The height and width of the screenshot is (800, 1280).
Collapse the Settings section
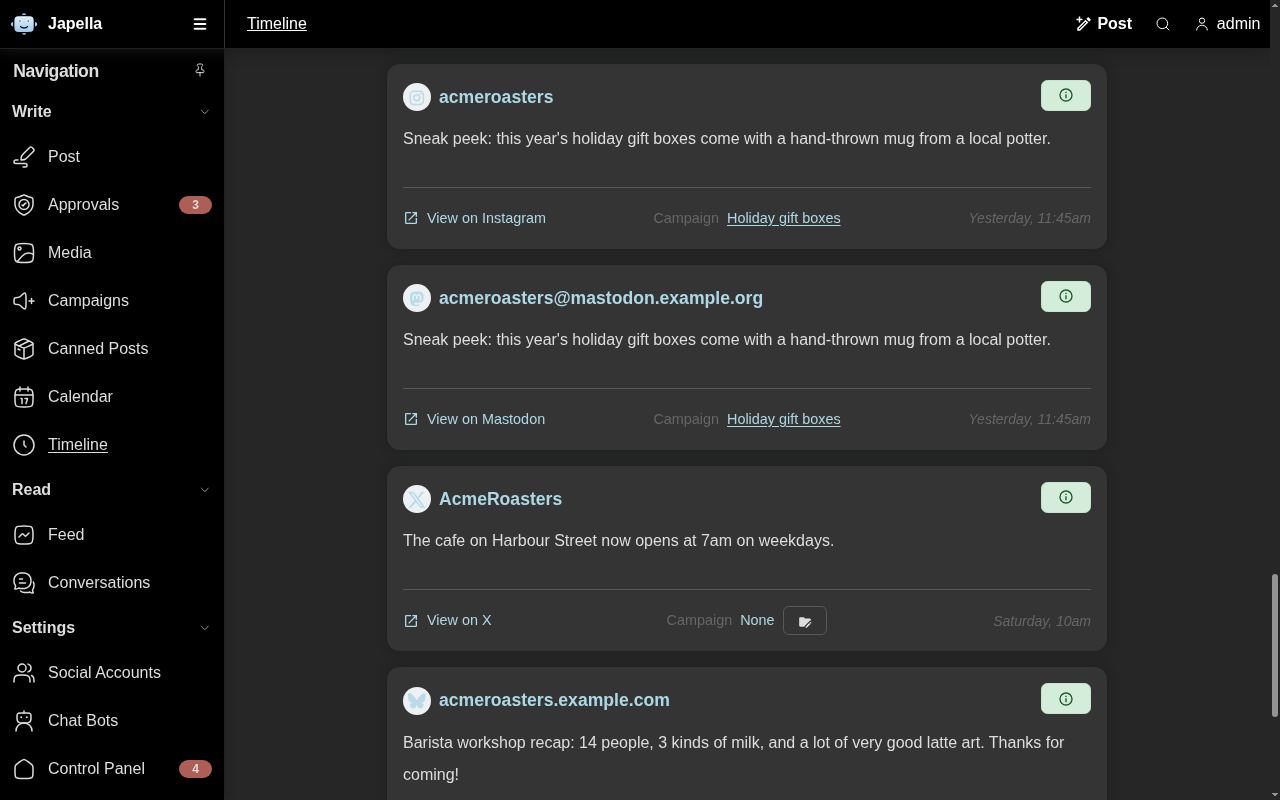click(x=205, y=628)
